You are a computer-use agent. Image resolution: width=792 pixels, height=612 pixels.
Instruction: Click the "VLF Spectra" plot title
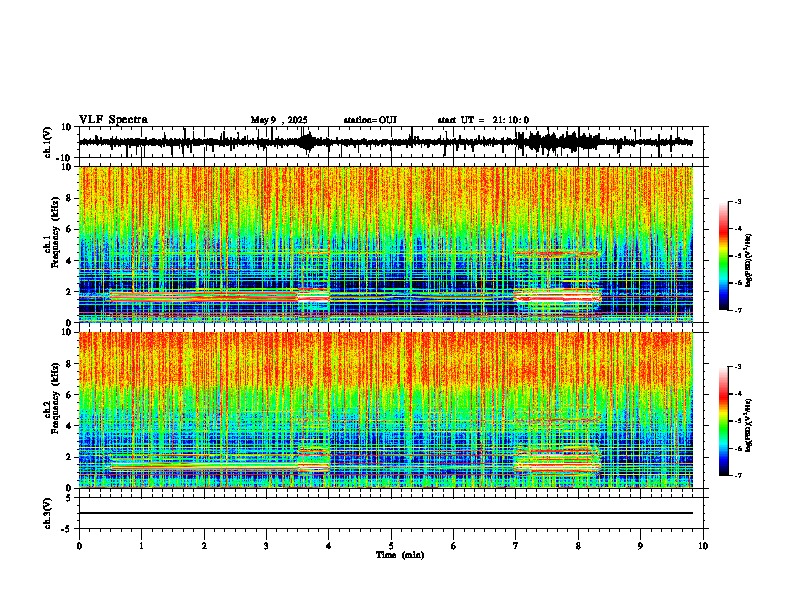pos(113,119)
